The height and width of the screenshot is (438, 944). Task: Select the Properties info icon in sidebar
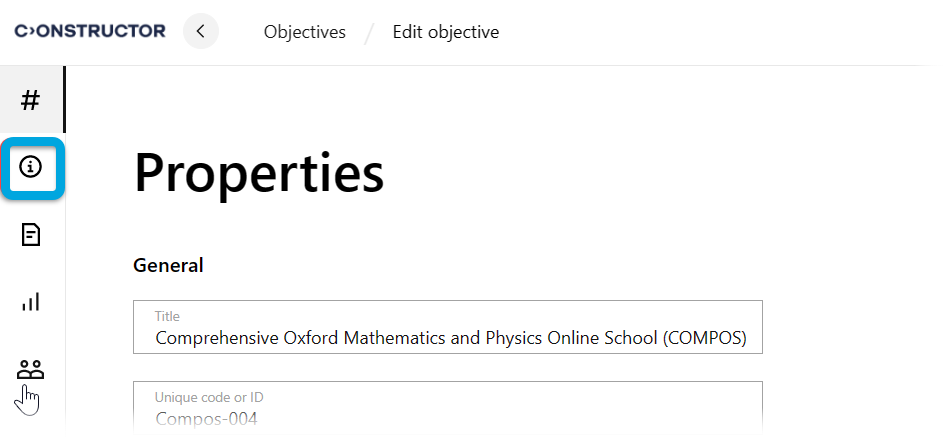tap(31, 167)
